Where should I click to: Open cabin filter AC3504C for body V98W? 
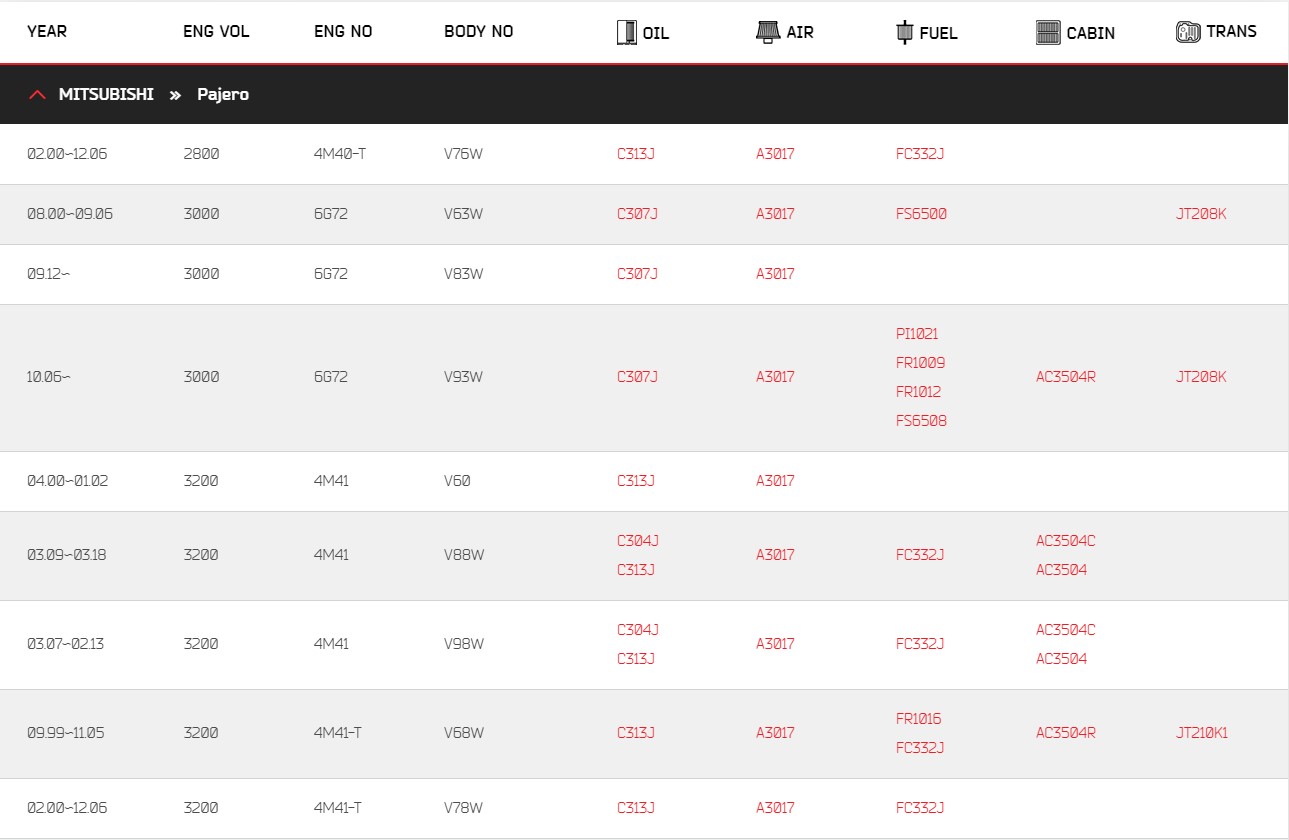[x=1066, y=630]
